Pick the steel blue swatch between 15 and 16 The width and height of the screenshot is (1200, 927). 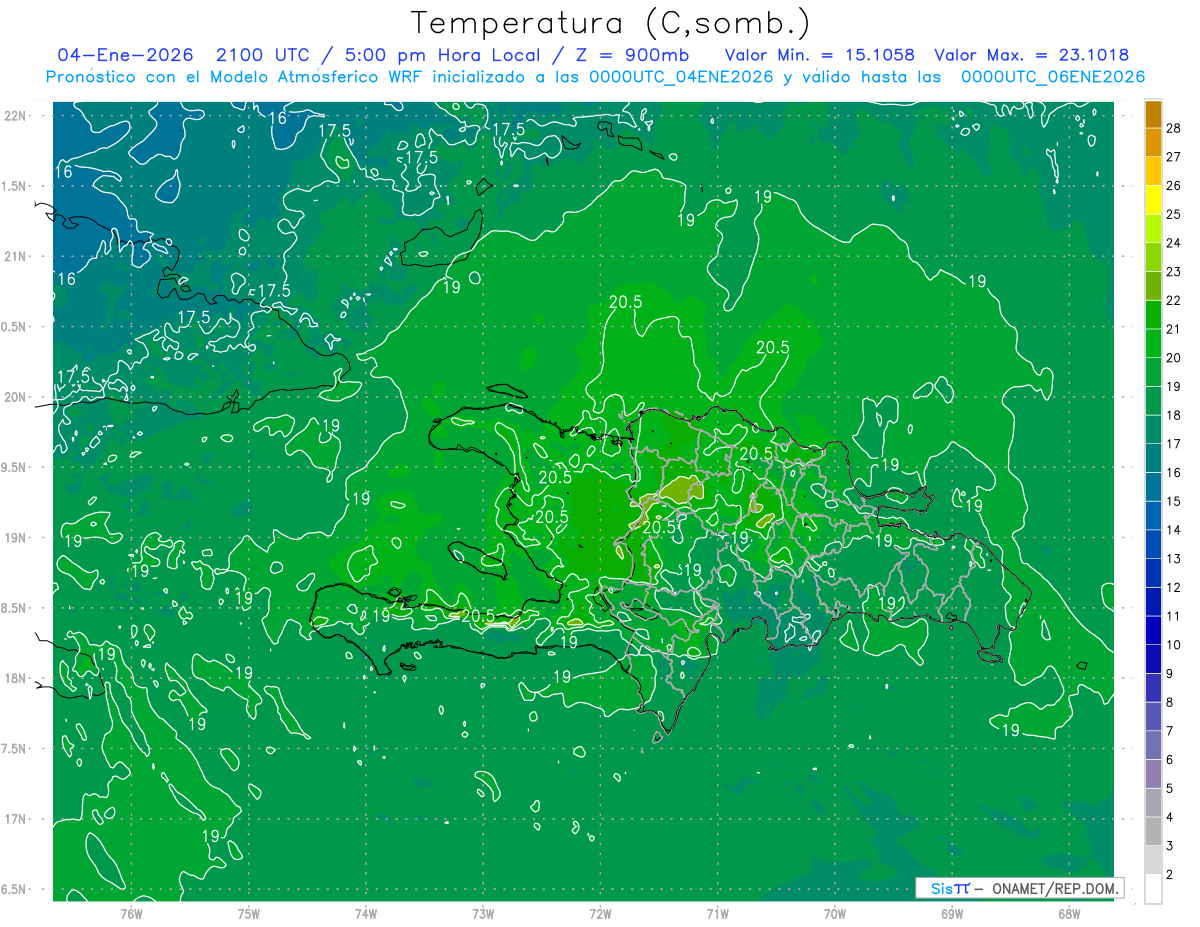(1153, 487)
